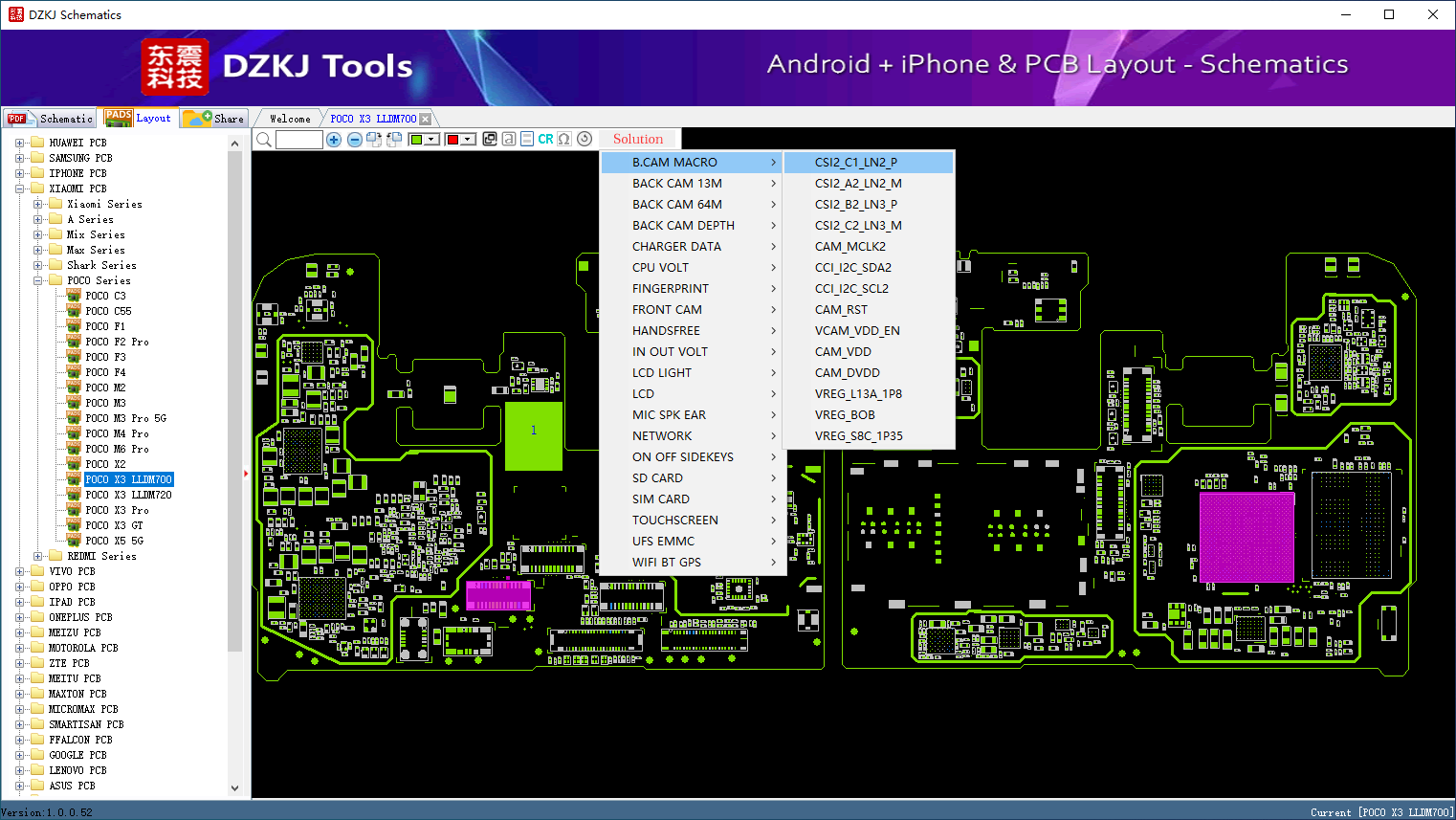Open the submenu arrow next to NETWORK

click(774, 436)
